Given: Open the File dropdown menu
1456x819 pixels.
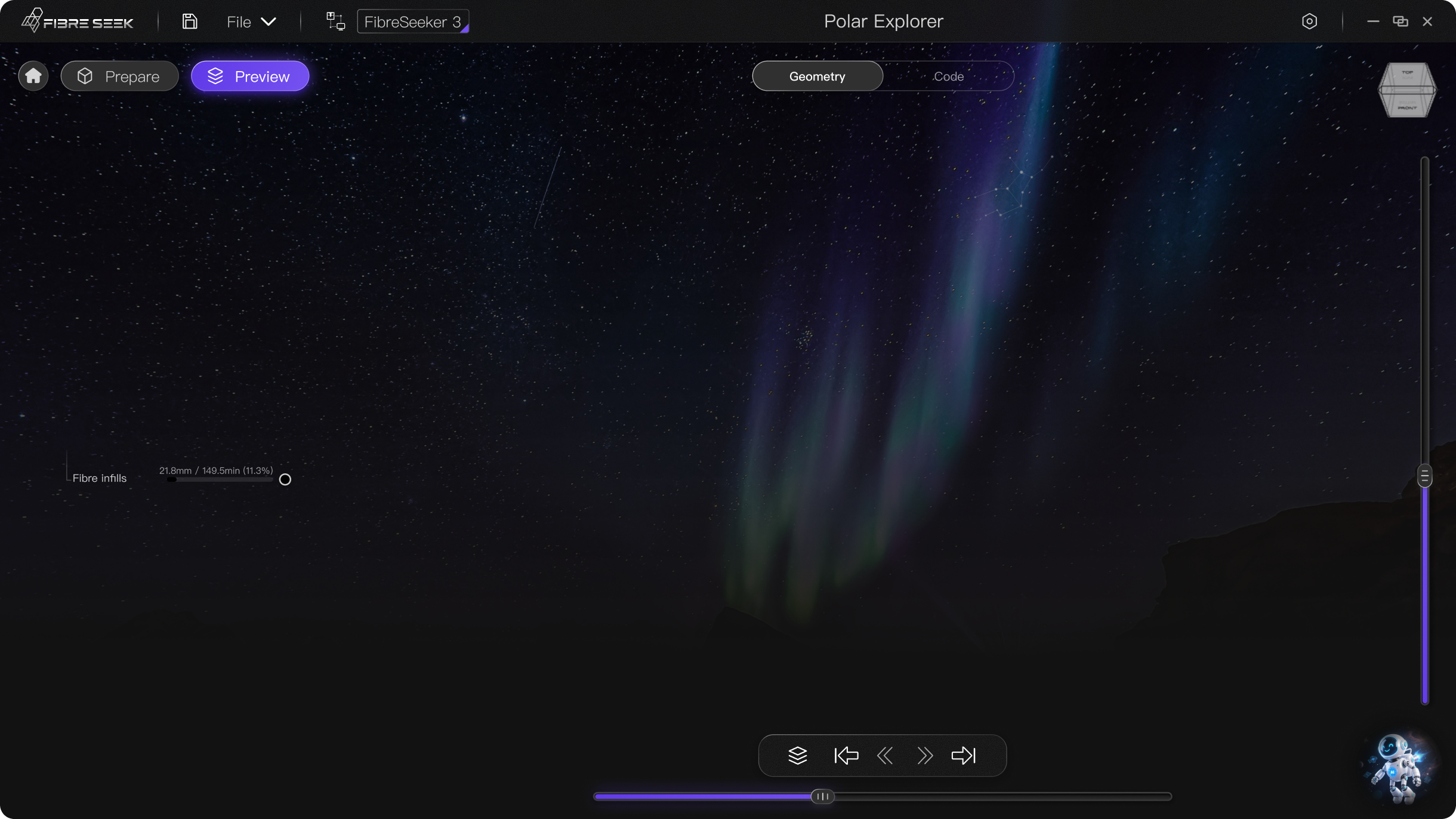Looking at the screenshot, I should coord(251,22).
